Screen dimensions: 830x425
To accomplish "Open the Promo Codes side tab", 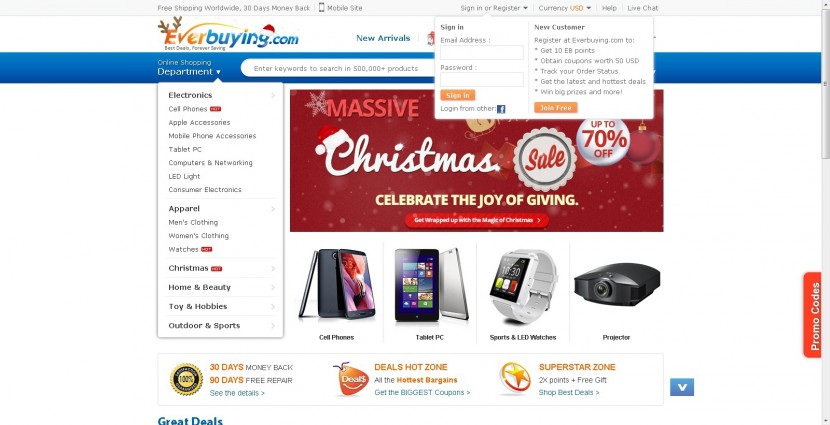I will click(x=813, y=315).
